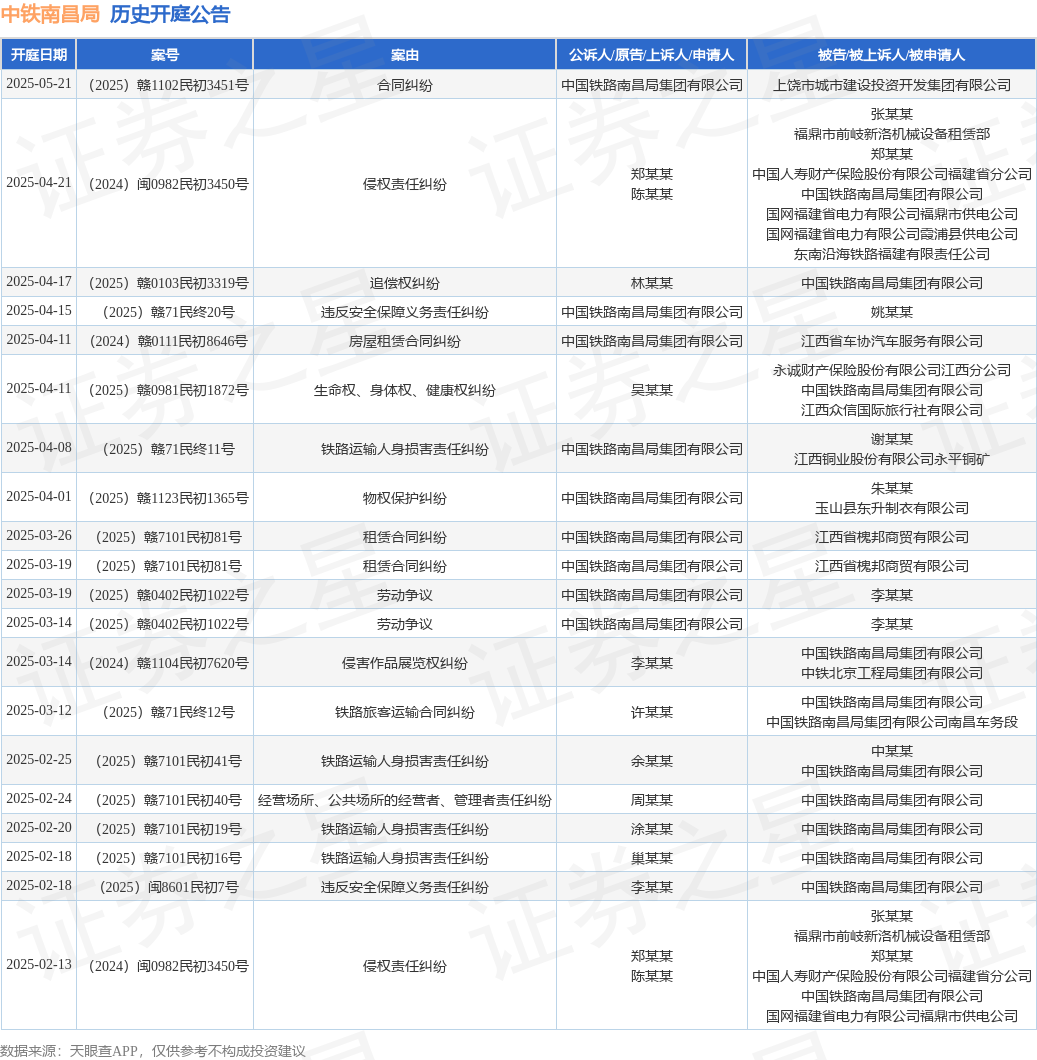The height and width of the screenshot is (1060, 1037).
Task: Click the date 2025-05-21
Action: [x=39, y=84]
